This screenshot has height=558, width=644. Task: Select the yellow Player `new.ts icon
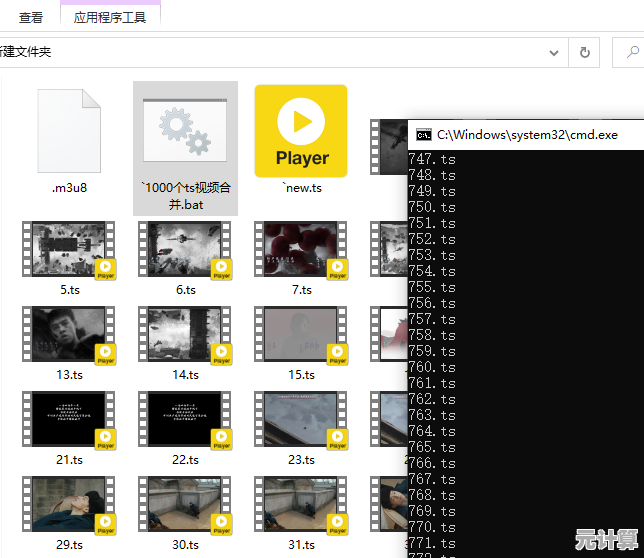[301, 130]
